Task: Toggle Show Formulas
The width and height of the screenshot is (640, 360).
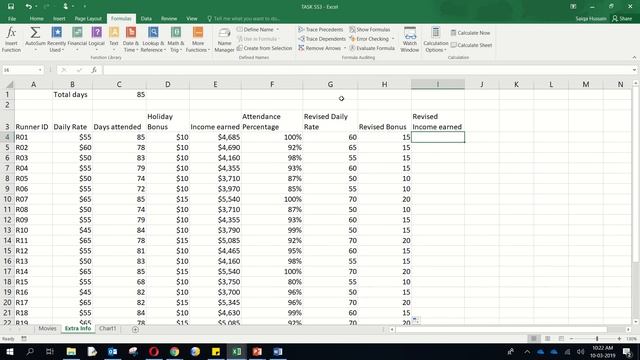Action: 369,29
